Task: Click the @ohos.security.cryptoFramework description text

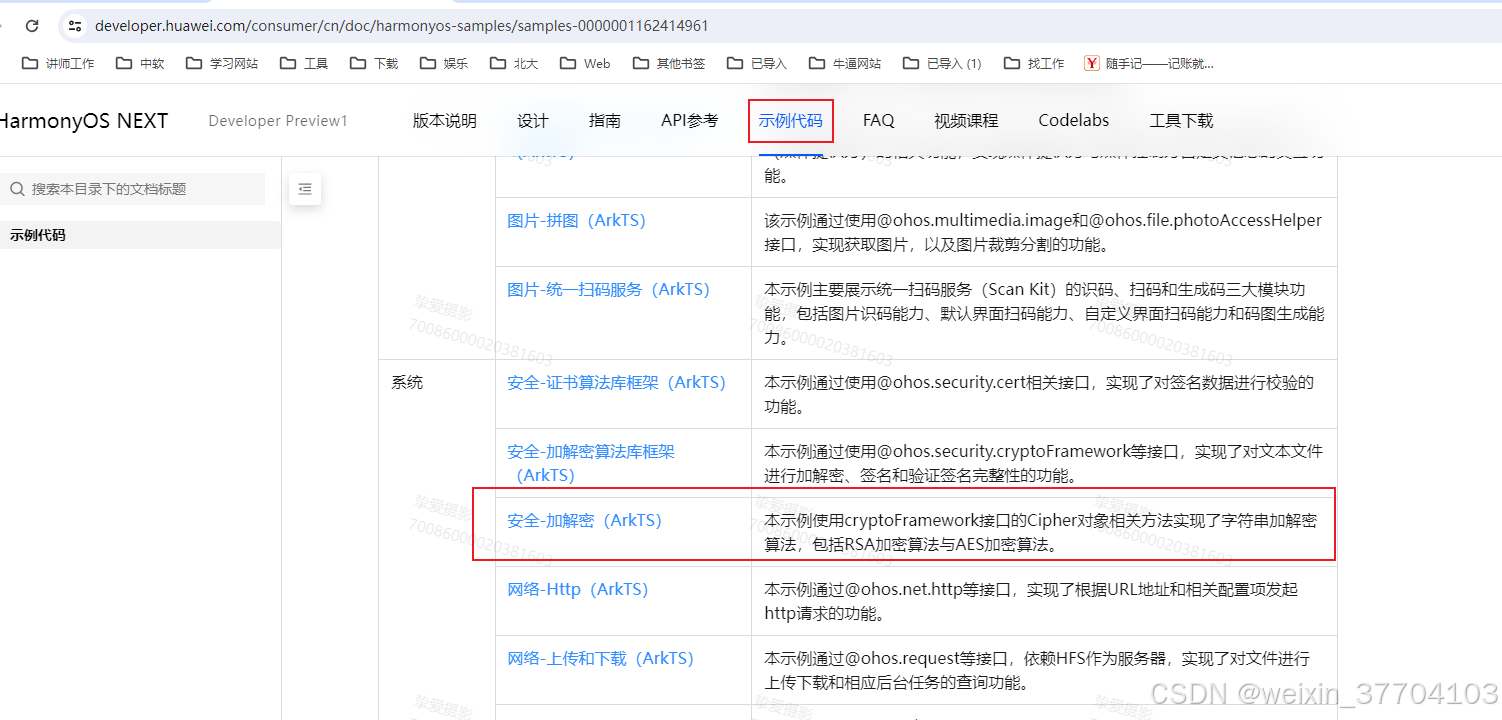Action: click(1044, 463)
